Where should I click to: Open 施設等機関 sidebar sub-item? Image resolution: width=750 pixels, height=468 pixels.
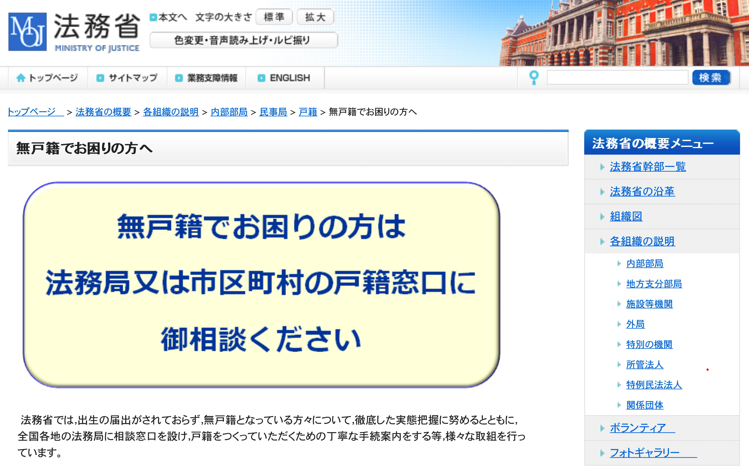point(650,304)
